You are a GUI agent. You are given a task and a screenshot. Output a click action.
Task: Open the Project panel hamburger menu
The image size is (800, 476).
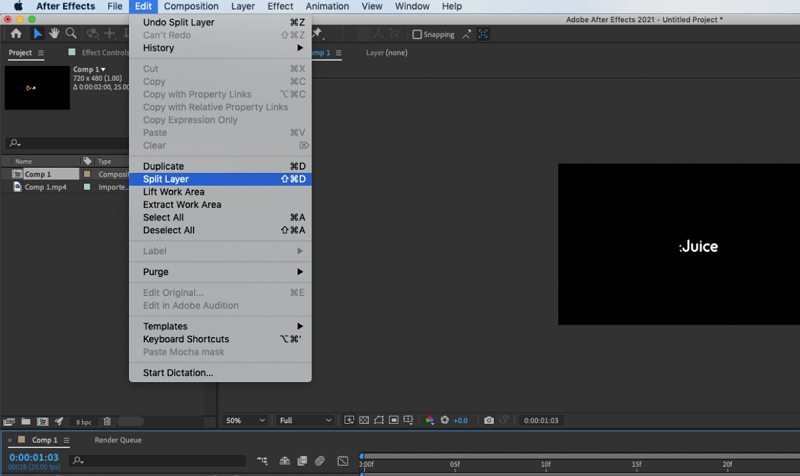coord(41,53)
